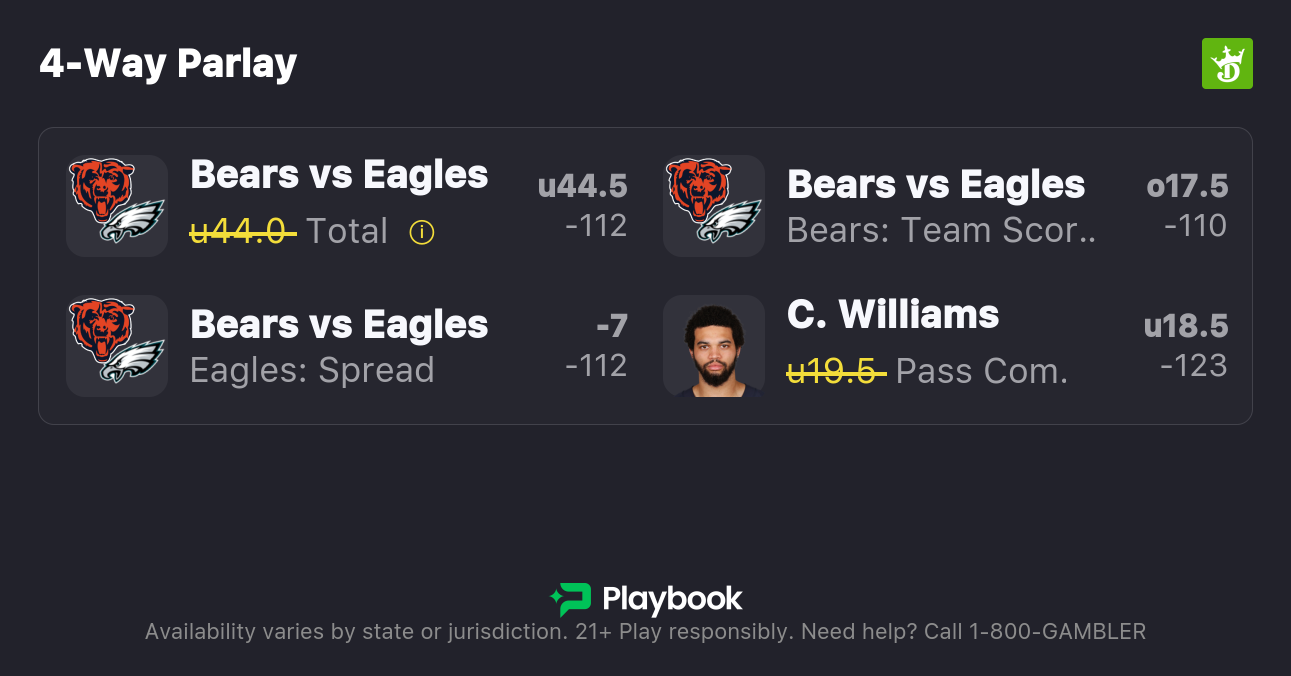Click the DraftKings logo icon
1291x676 pixels.
pyautogui.click(x=1227, y=64)
